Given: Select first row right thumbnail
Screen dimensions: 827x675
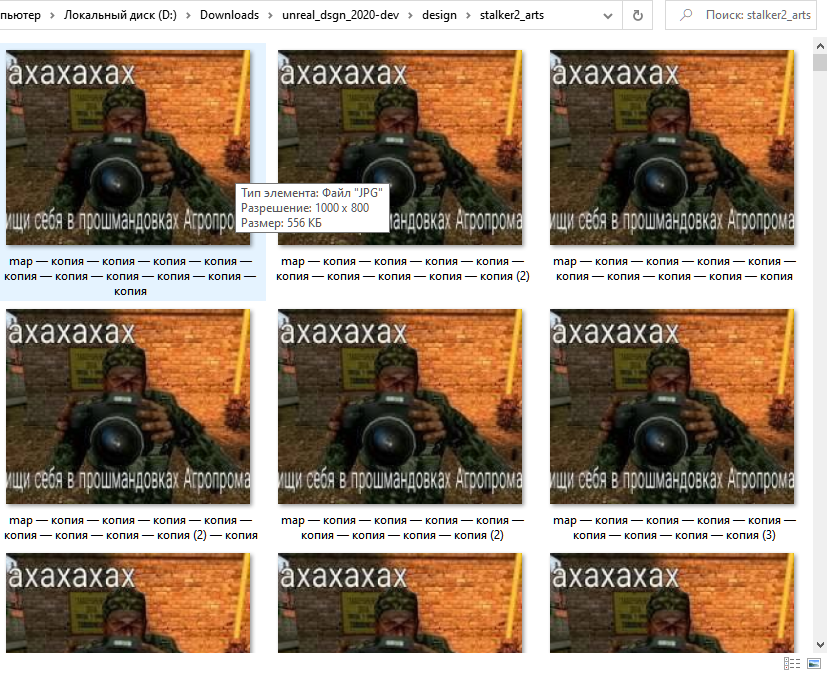Looking at the screenshot, I should pyautogui.click(x=672, y=147).
